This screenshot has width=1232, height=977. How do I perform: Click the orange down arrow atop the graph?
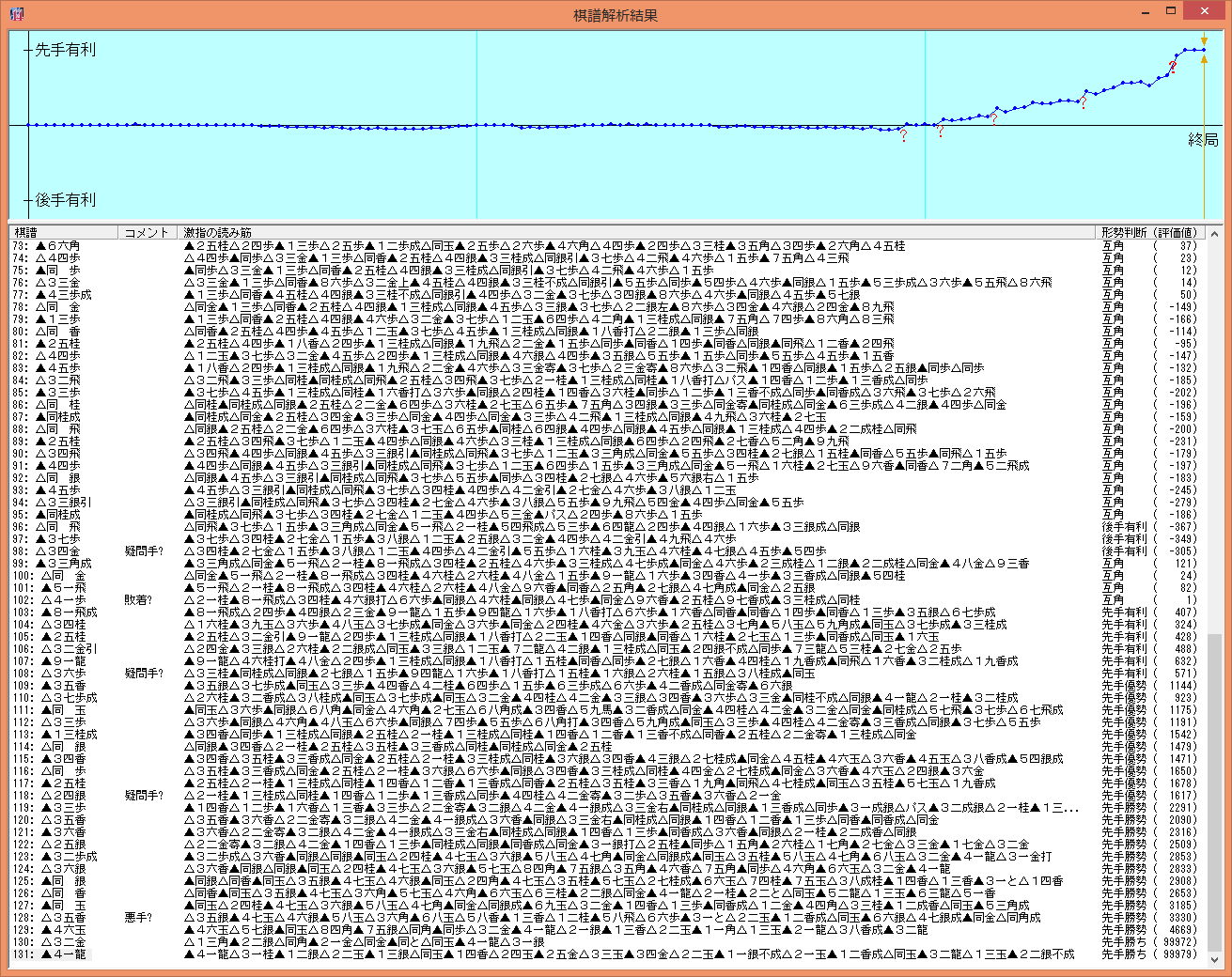click(1204, 41)
